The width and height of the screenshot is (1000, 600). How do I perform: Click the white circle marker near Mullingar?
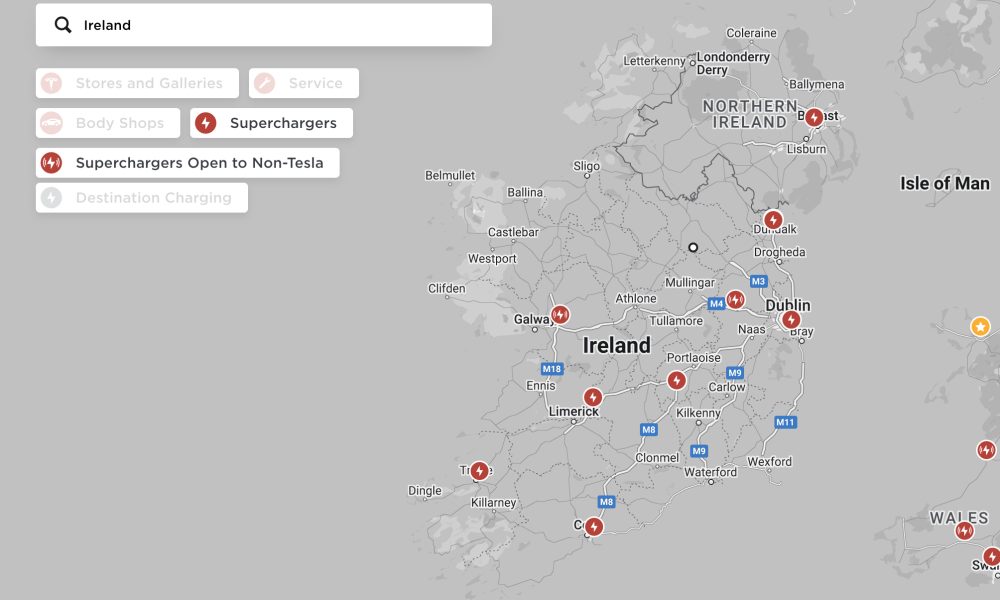tap(693, 247)
